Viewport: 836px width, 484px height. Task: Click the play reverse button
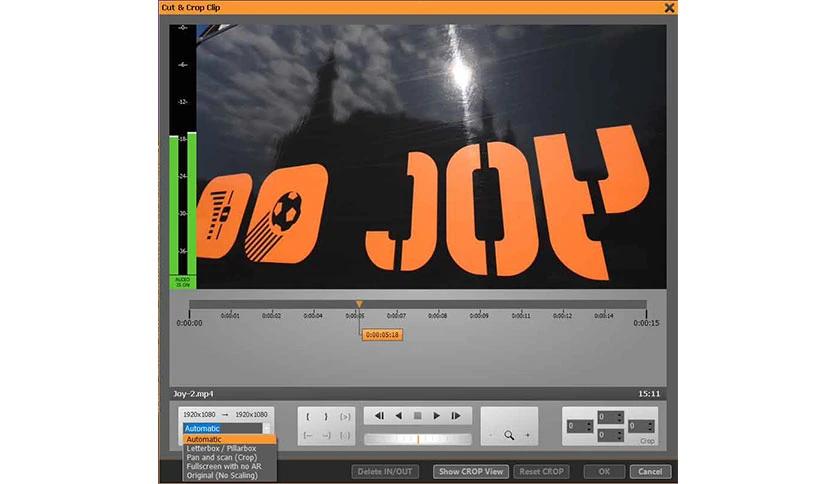[398, 416]
